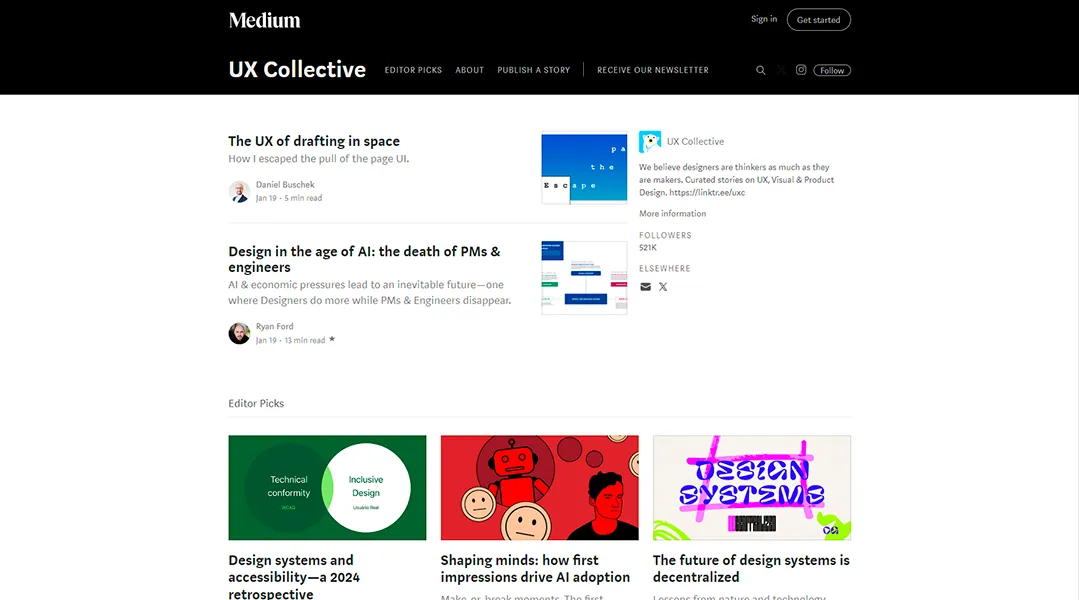
Task: Click Jan 19 · 13 min read text
Action: click(x=290, y=340)
